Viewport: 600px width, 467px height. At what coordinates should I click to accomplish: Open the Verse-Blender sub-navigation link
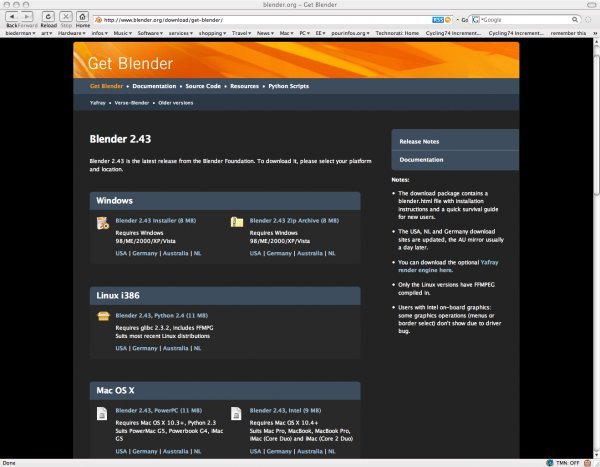(x=132, y=103)
